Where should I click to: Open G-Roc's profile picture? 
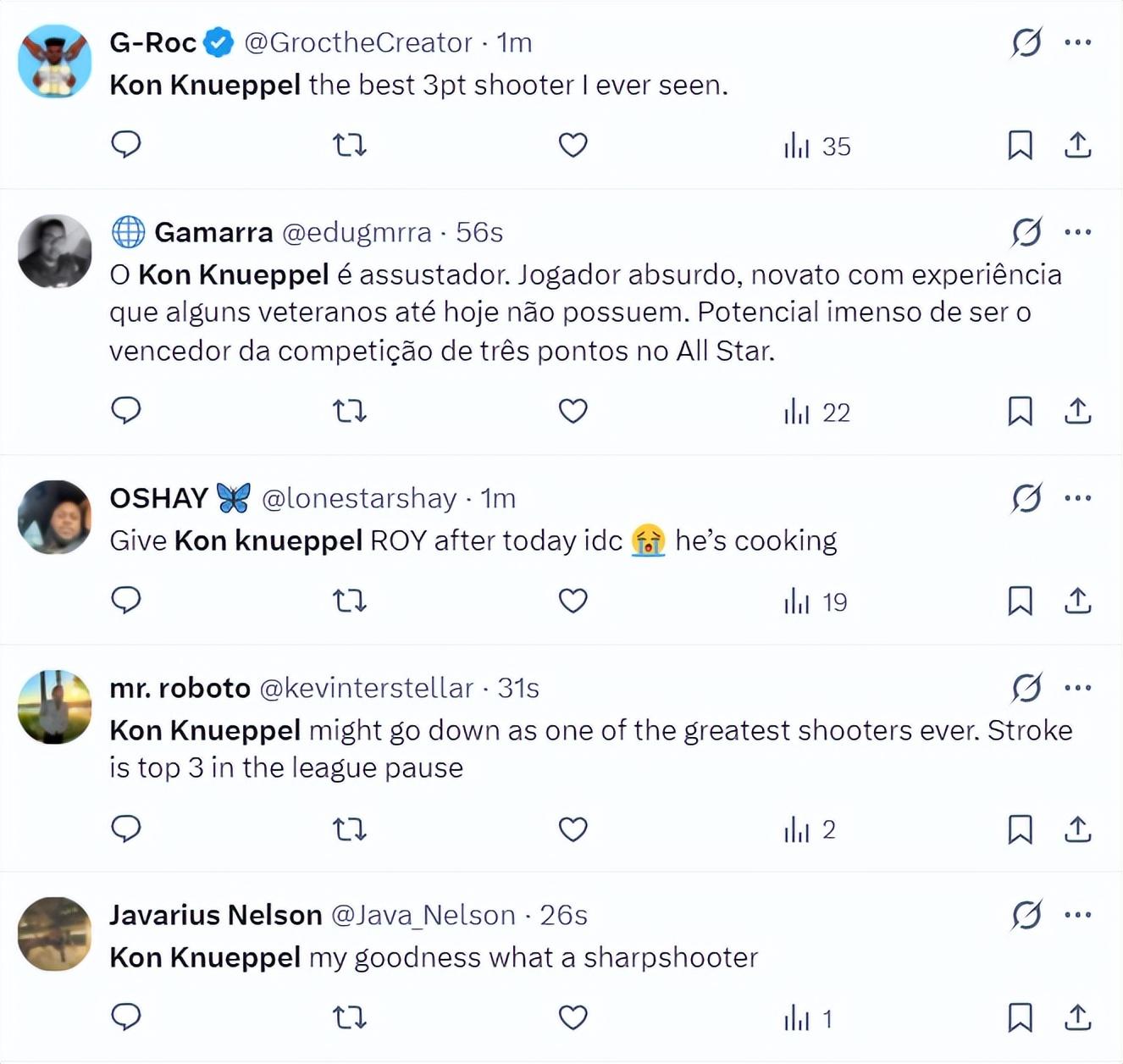coord(55,61)
